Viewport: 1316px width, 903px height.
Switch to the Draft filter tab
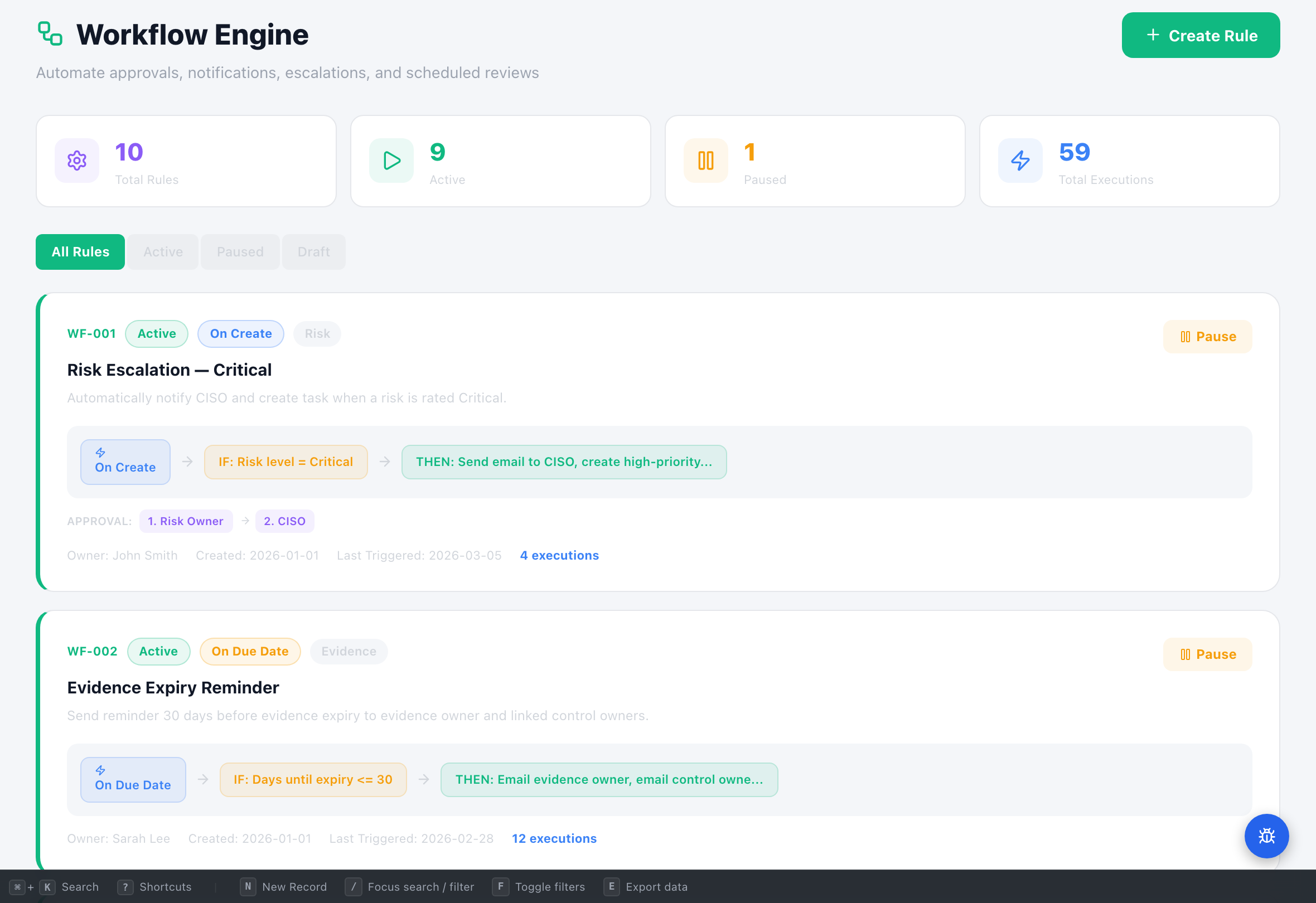tap(313, 251)
